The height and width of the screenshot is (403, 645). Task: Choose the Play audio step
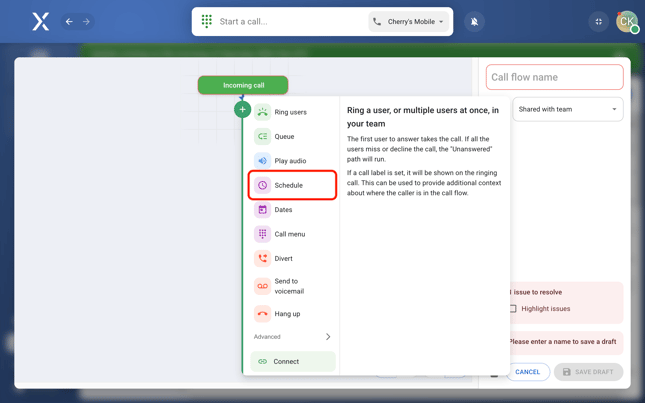point(292,161)
